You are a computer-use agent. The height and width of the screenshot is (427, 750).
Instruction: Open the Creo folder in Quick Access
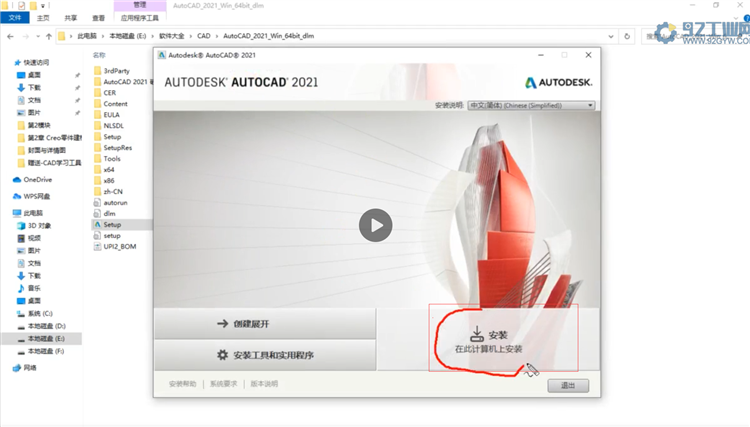tap(55, 138)
